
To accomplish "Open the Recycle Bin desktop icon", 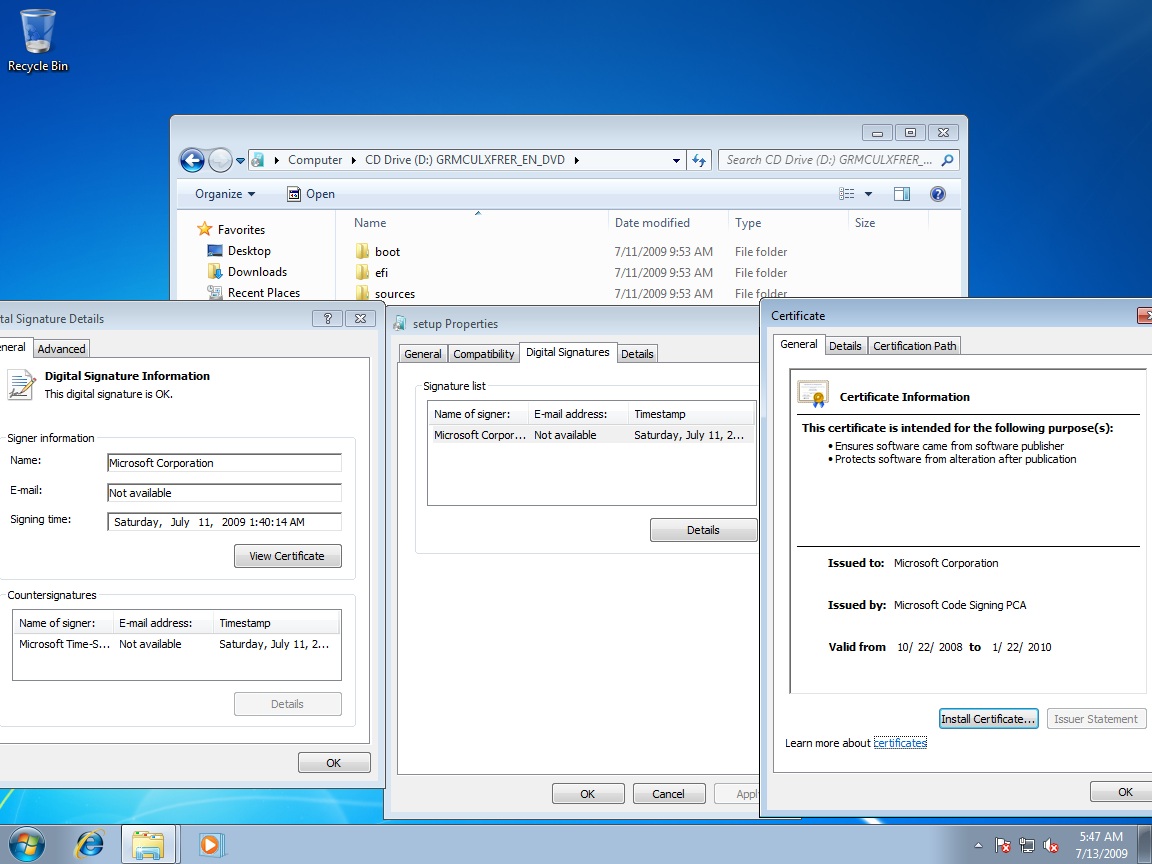I will [x=38, y=40].
